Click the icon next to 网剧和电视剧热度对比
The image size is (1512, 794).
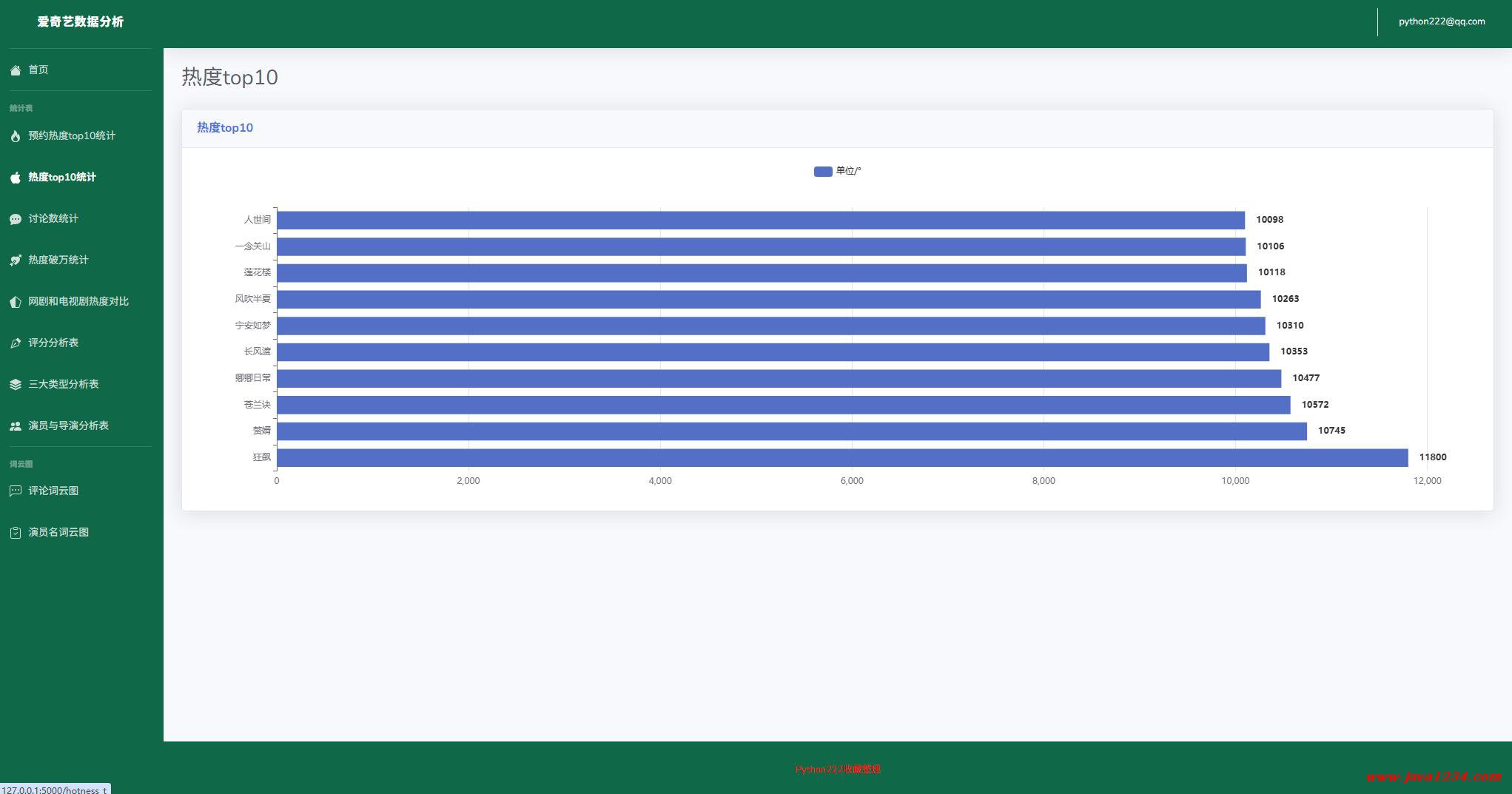click(x=15, y=302)
